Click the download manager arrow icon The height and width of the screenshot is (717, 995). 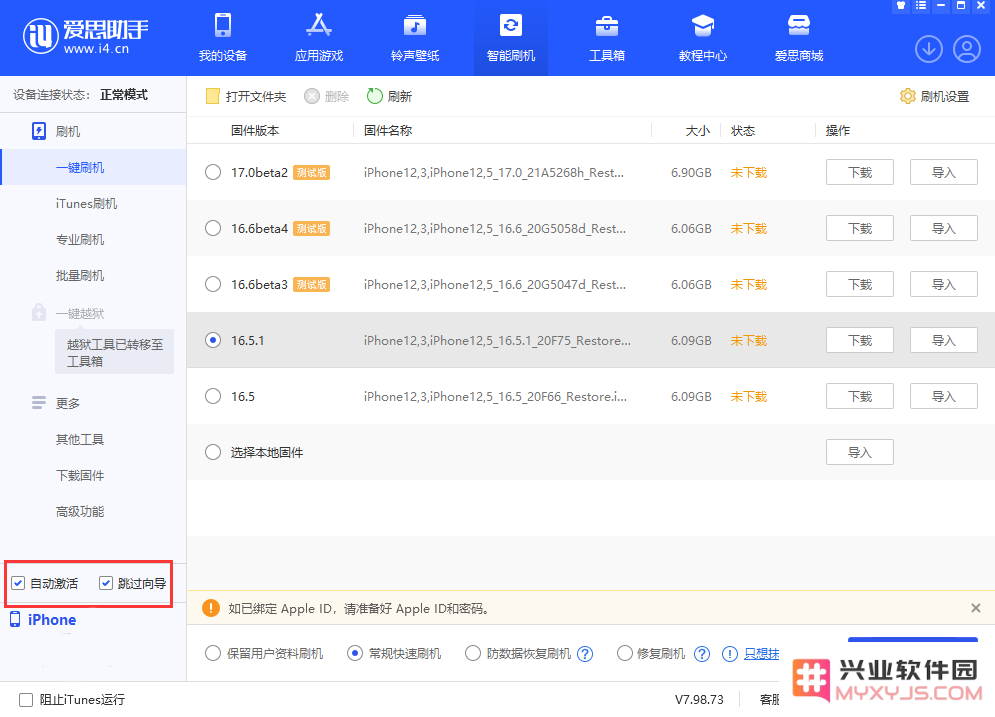pyautogui.click(x=928, y=49)
